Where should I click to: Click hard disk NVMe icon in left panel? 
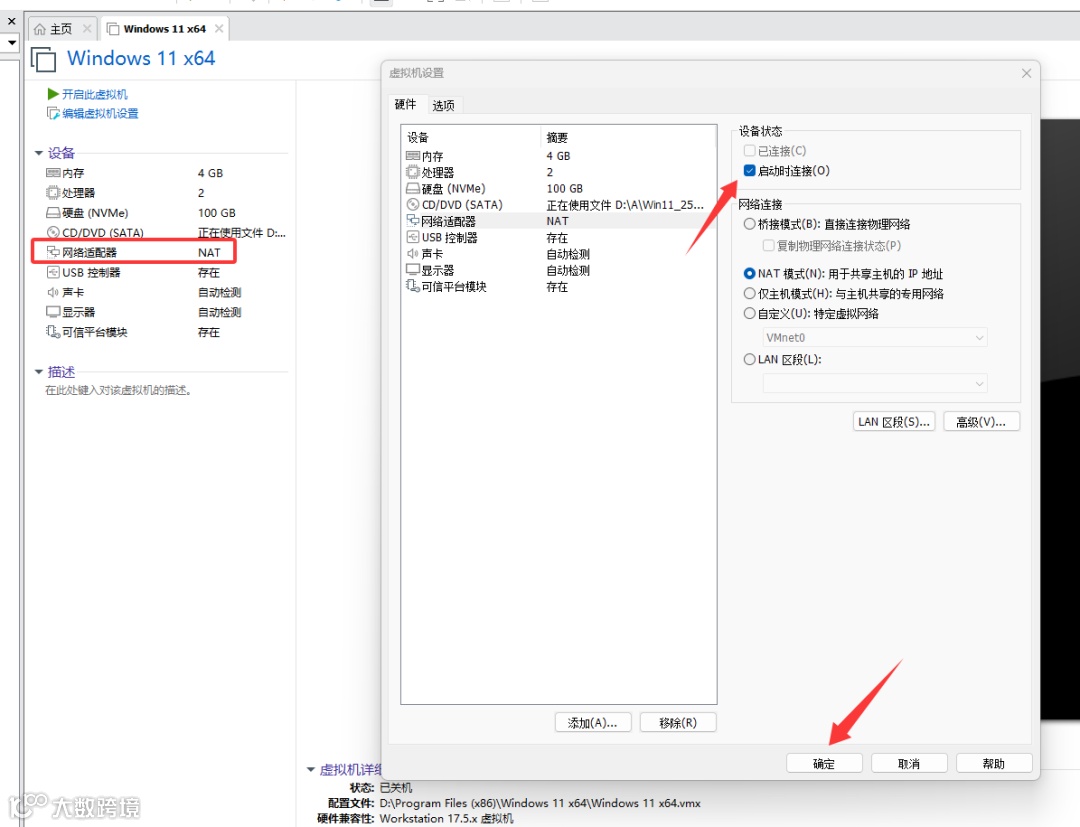pos(53,213)
